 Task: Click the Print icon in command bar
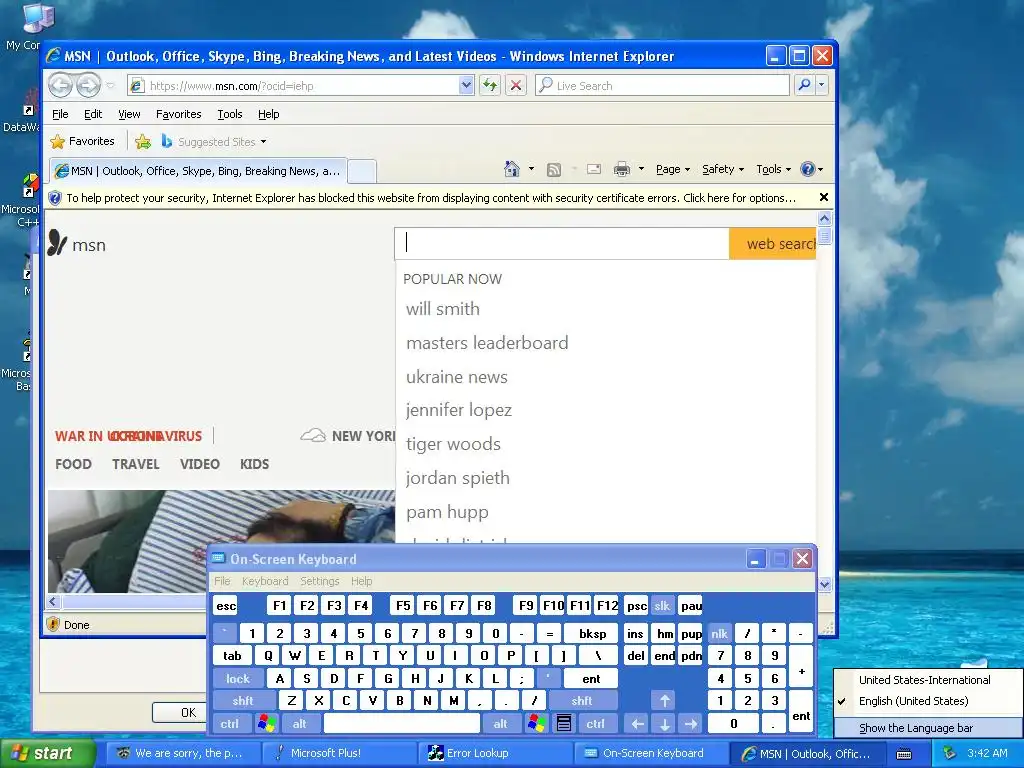coord(622,169)
